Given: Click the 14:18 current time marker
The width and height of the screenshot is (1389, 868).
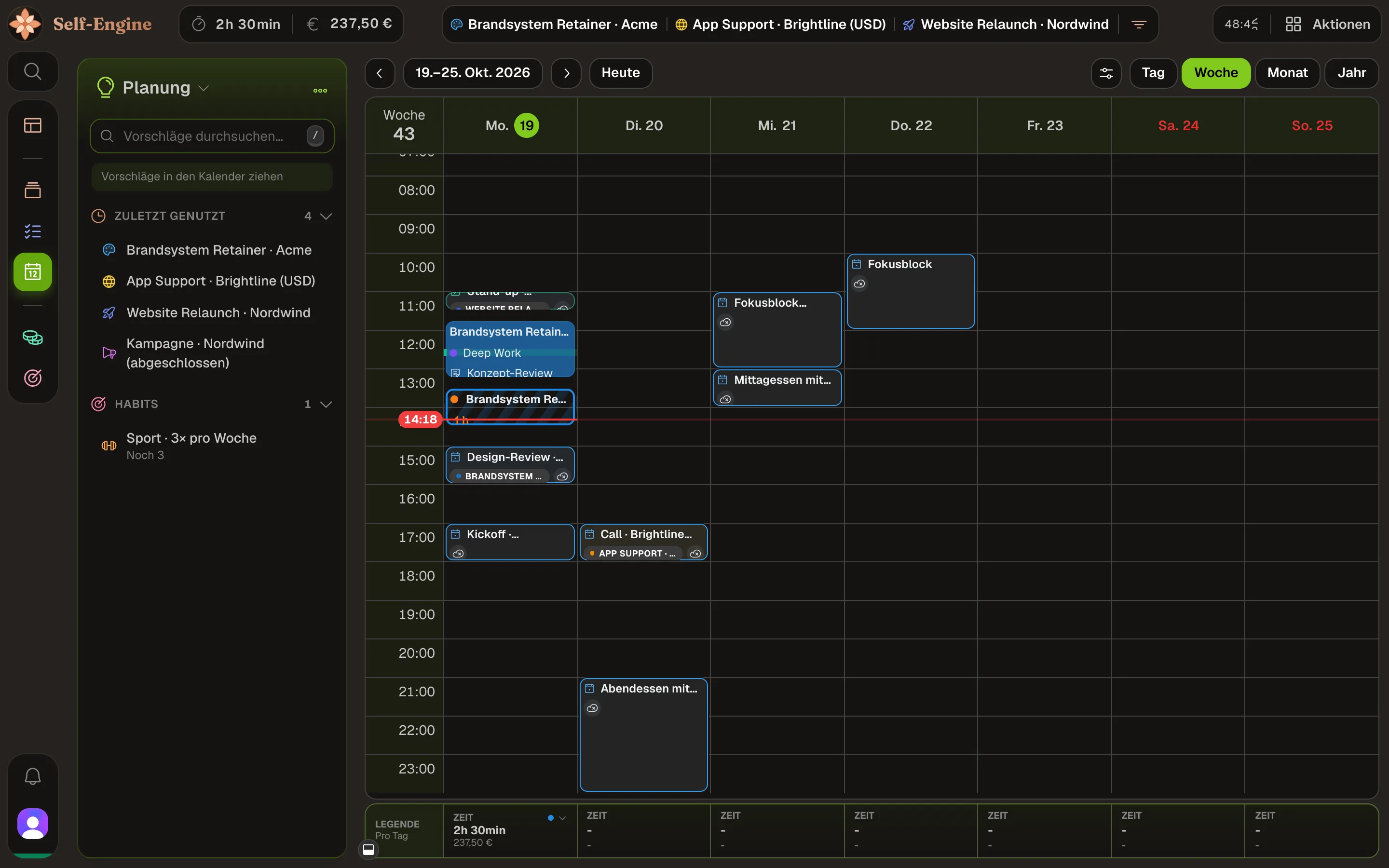Looking at the screenshot, I should tap(420, 420).
